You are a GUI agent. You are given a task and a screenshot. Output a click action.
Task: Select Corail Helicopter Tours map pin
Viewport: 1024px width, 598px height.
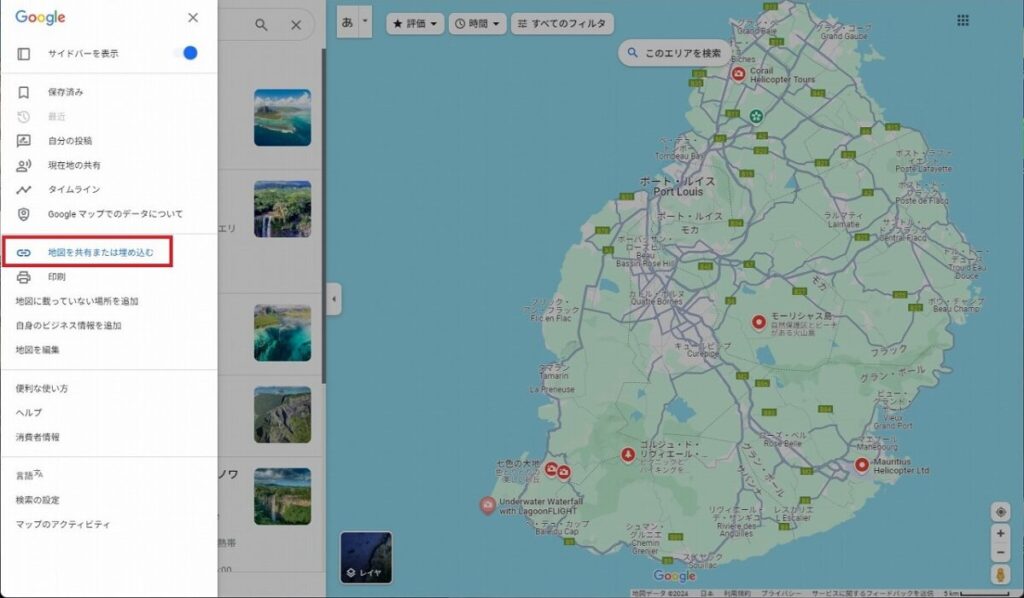tap(739, 74)
